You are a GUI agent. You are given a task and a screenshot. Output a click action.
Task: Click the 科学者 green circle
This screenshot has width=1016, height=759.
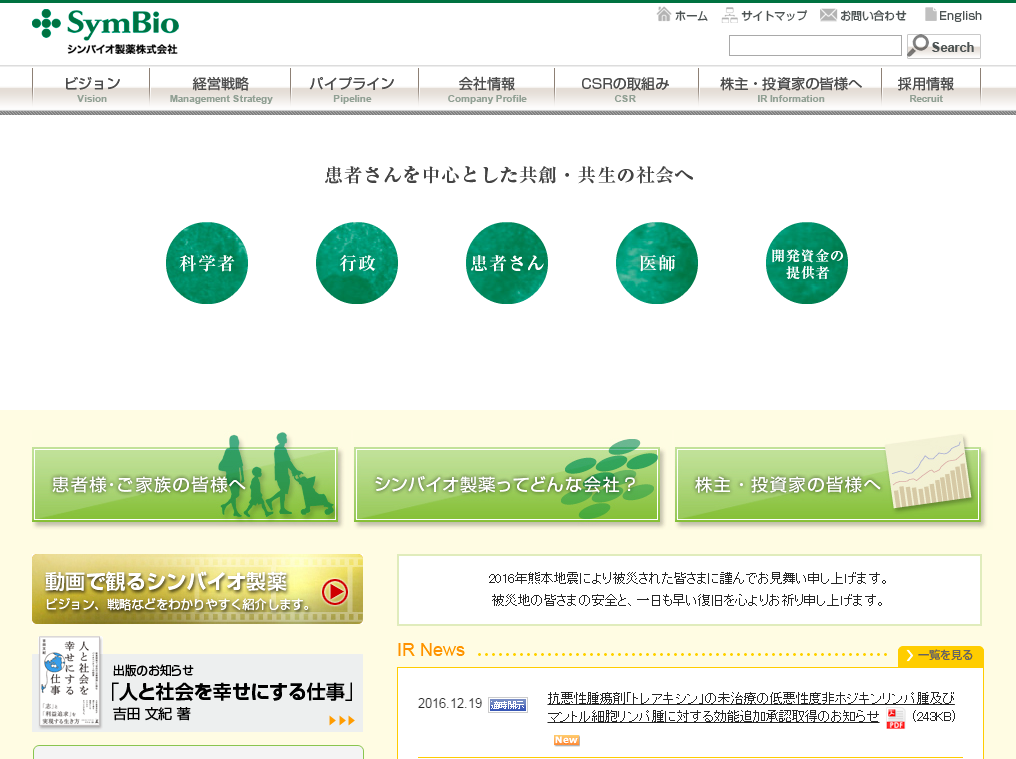[207, 263]
